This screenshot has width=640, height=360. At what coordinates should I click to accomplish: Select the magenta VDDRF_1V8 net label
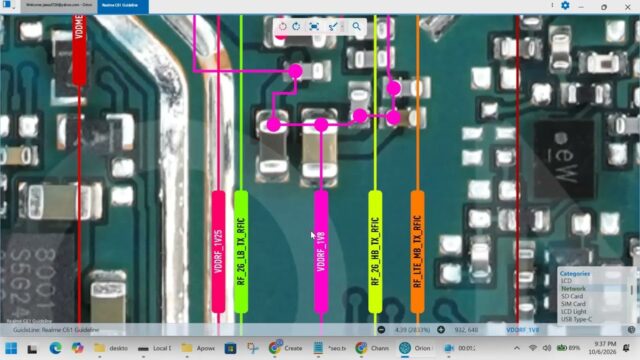pyautogui.click(x=321, y=251)
